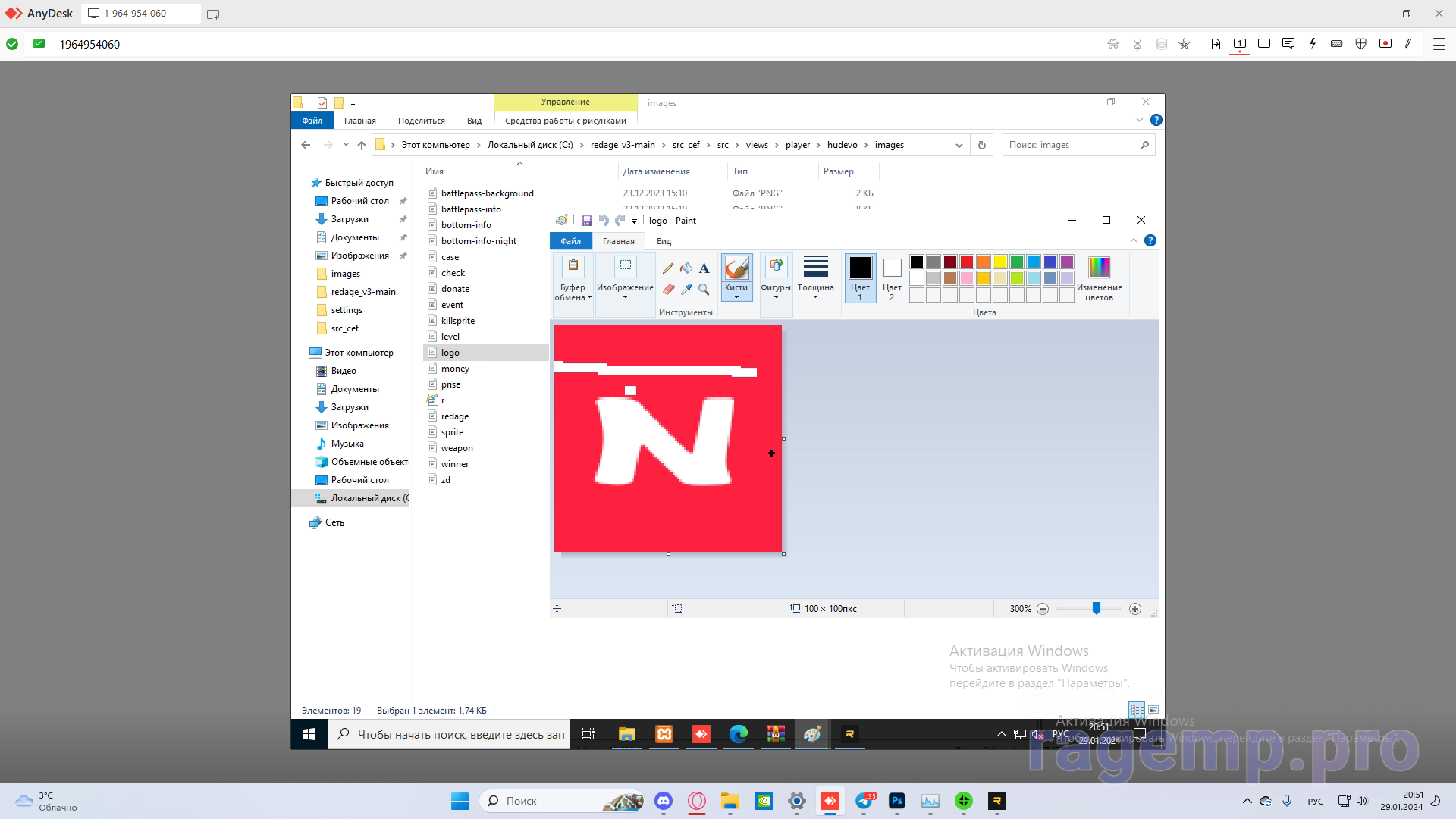1456x819 pixels.
Task: Select Цвет 1 foreground color
Action: 860,278
